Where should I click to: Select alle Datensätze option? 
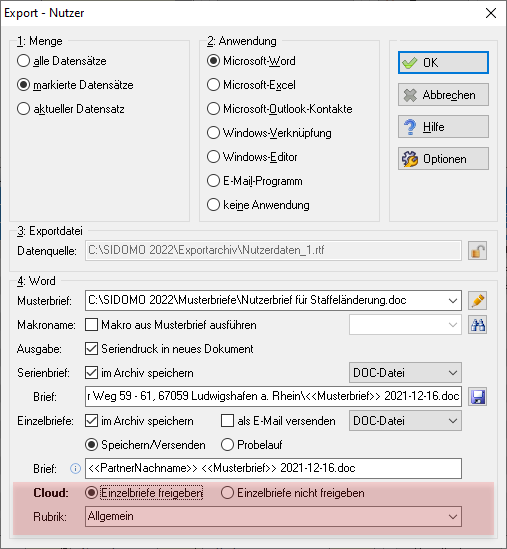point(23,61)
